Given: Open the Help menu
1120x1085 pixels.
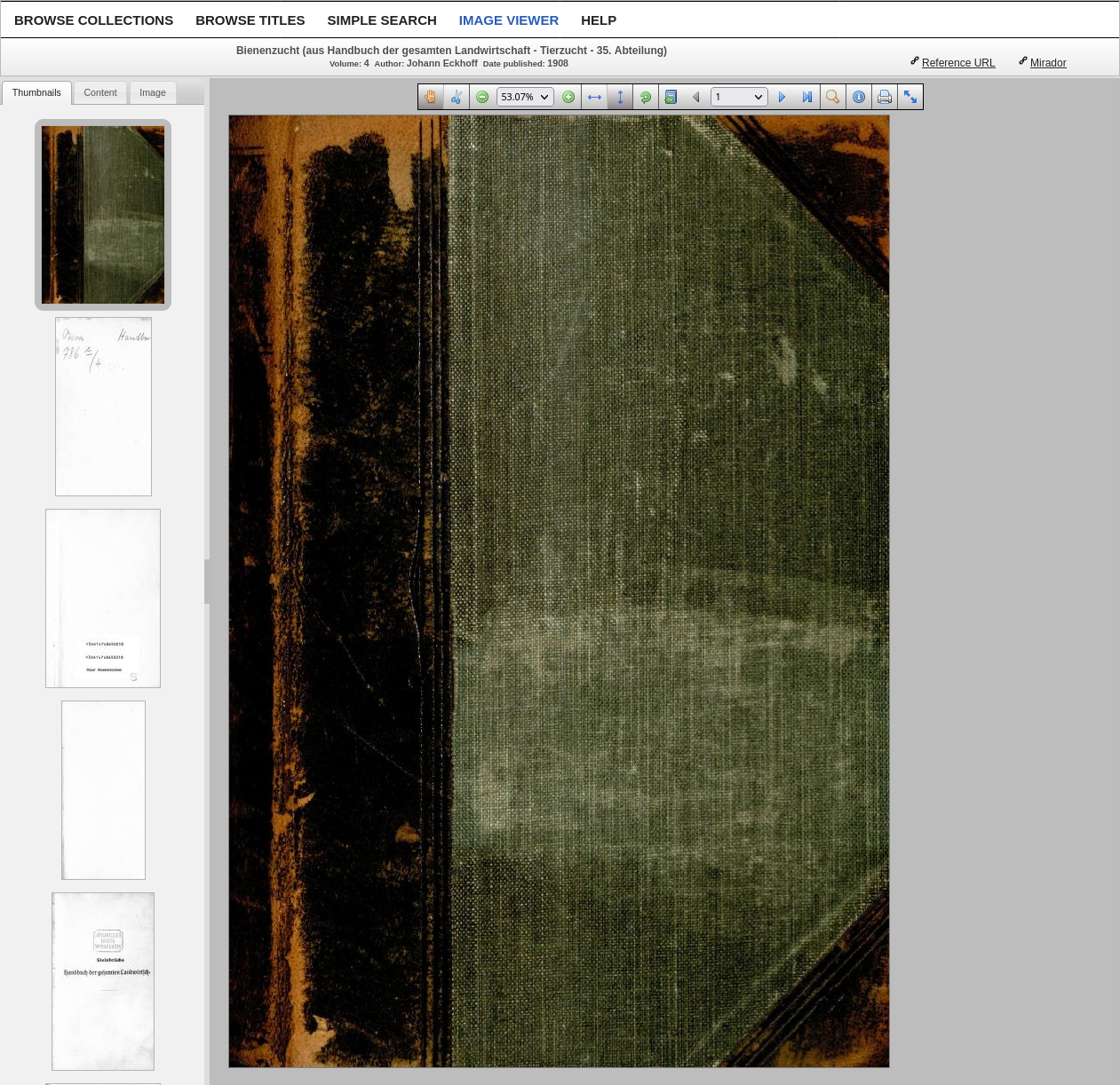Looking at the screenshot, I should [599, 20].
